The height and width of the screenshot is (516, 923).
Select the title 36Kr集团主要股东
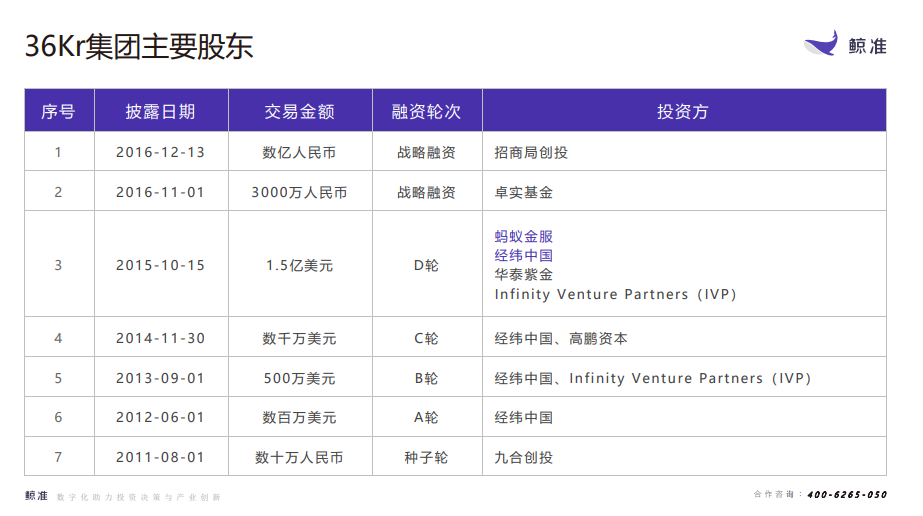[x=139, y=46]
